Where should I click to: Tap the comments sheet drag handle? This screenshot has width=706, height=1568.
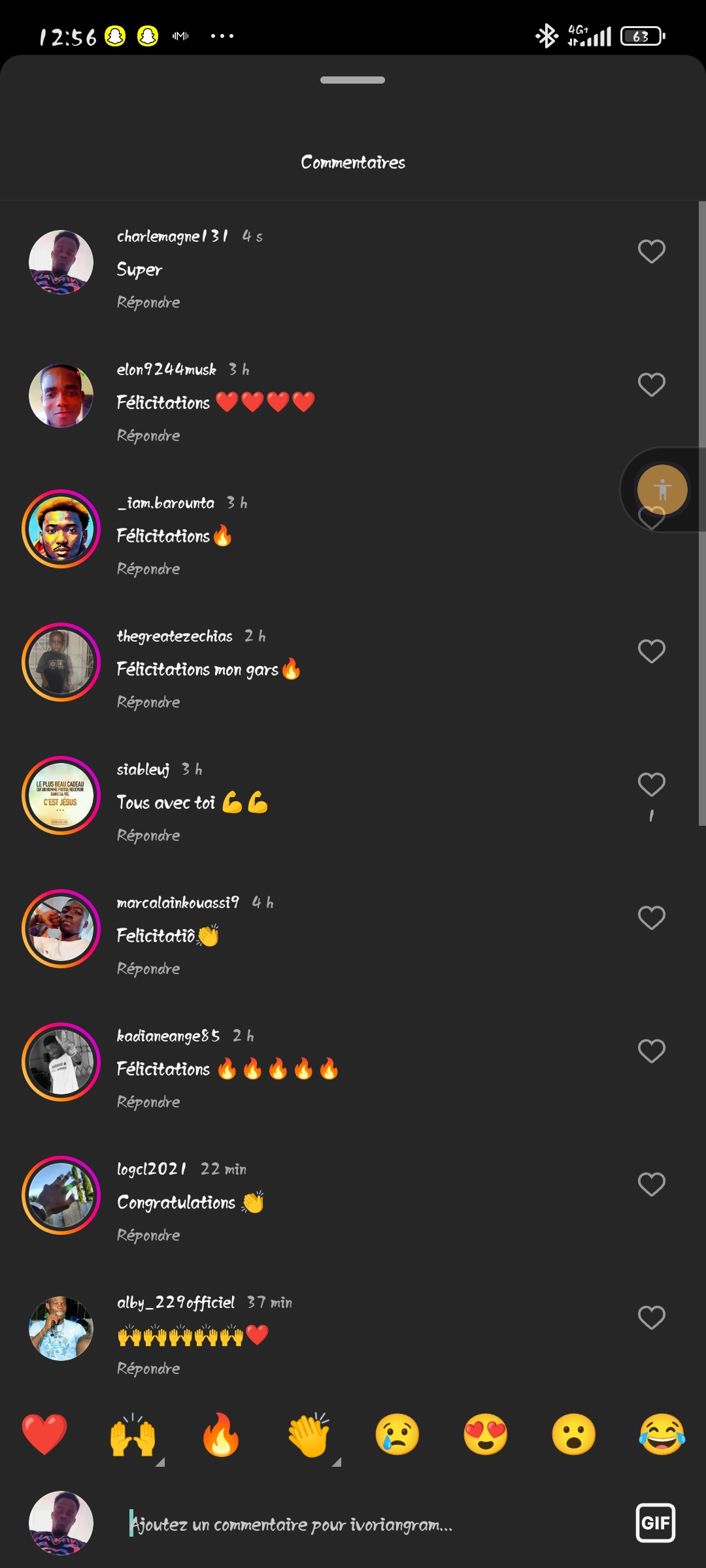pyautogui.click(x=353, y=80)
